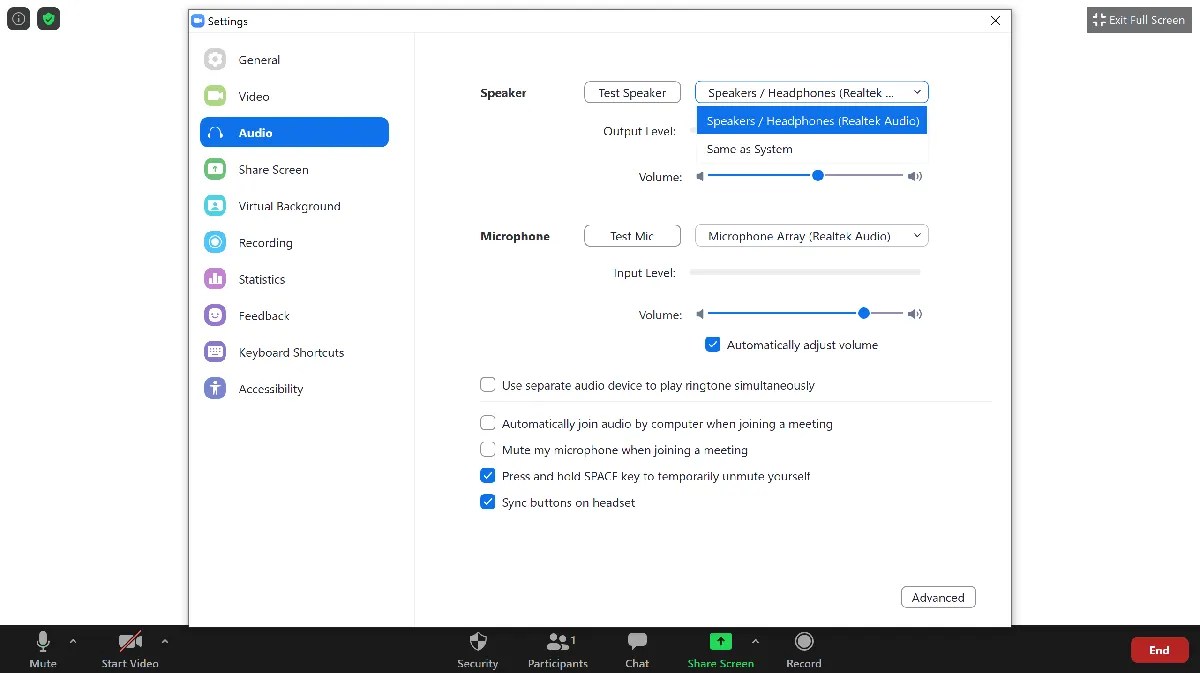Open Recording settings tab
Image resolution: width=1200 pixels, height=673 pixels.
294,242
